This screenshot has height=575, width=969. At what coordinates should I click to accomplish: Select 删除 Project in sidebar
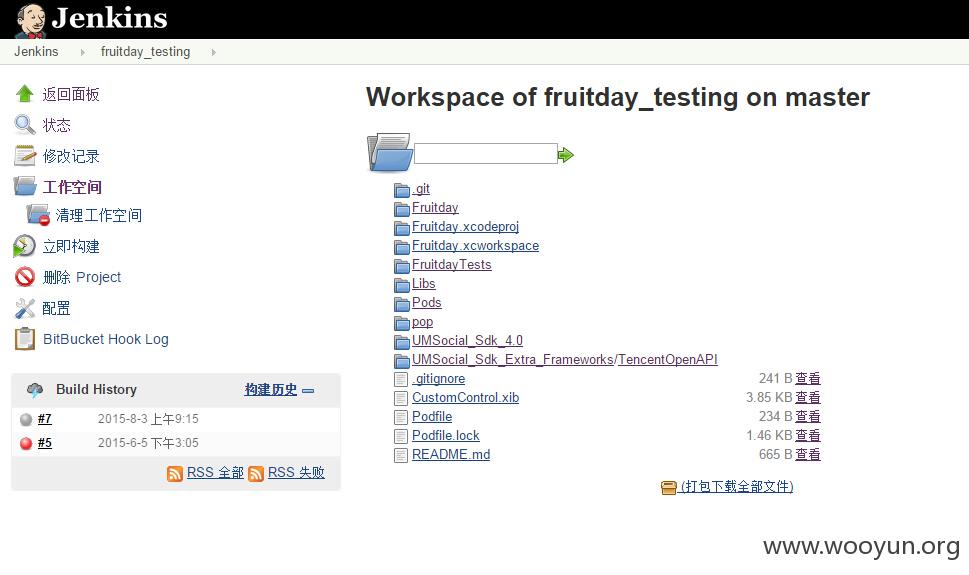pos(82,277)
